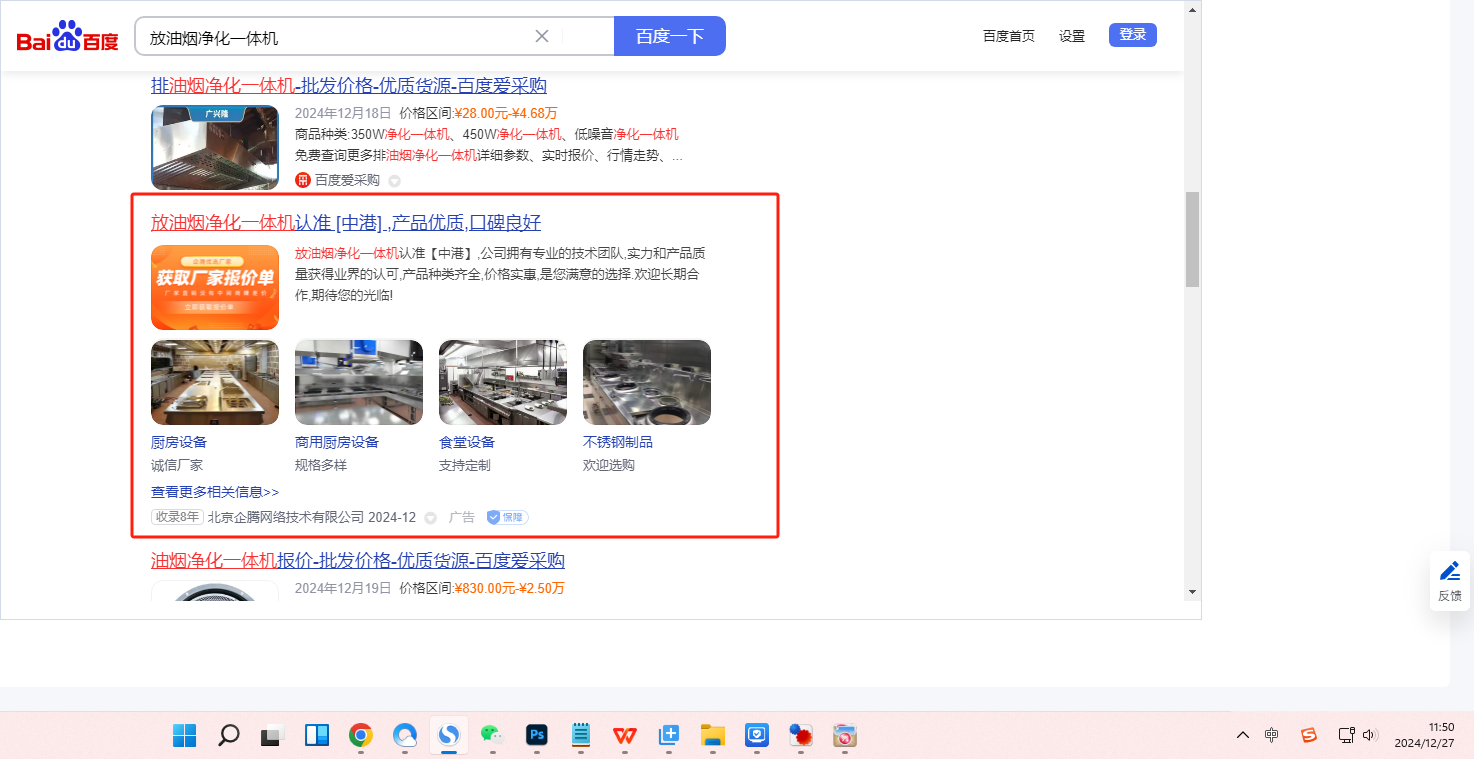Open Photoshop from the taskbar

click(537, 736)
